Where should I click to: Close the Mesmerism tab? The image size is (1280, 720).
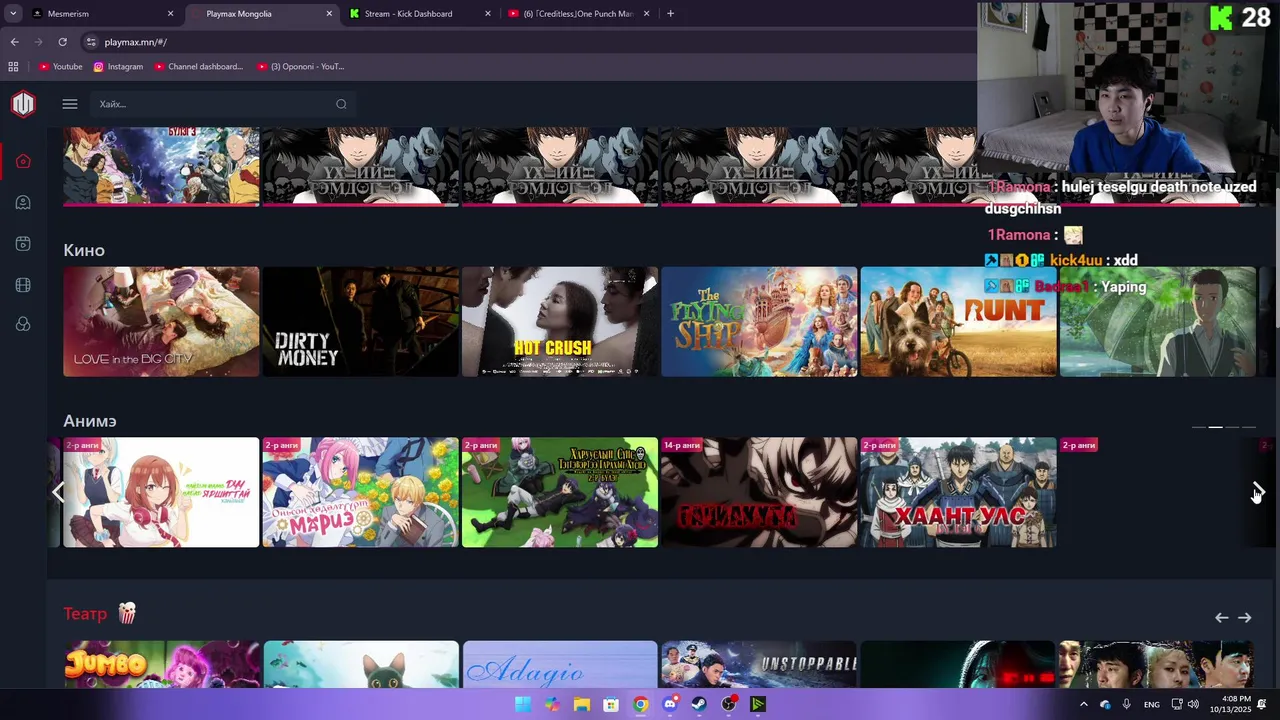(170, 14)
